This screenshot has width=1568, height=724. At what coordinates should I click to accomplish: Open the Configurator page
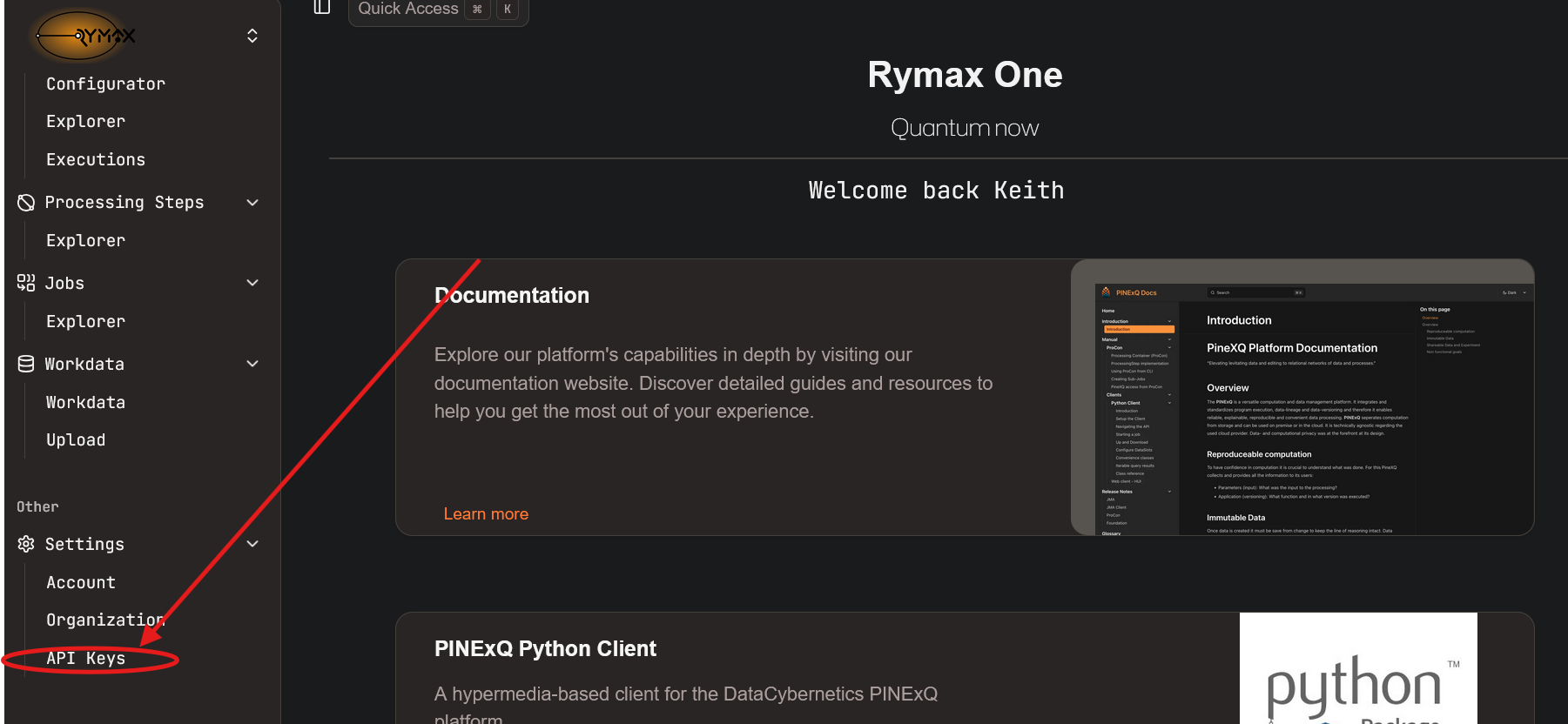coord(105,84)
